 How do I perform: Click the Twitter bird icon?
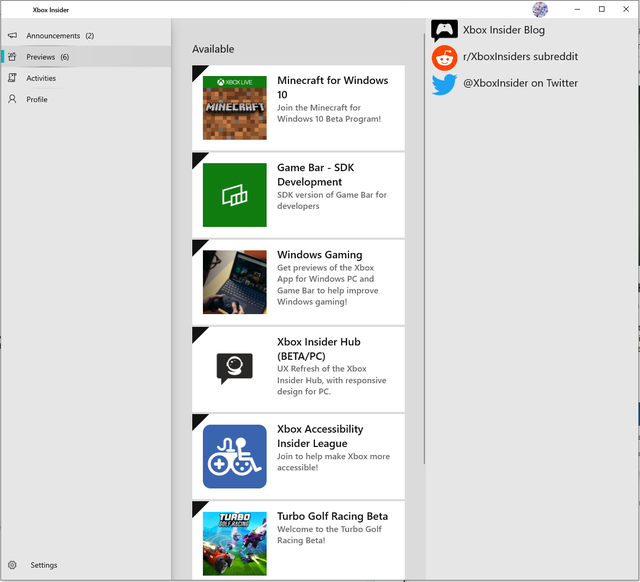coord(444,84)
